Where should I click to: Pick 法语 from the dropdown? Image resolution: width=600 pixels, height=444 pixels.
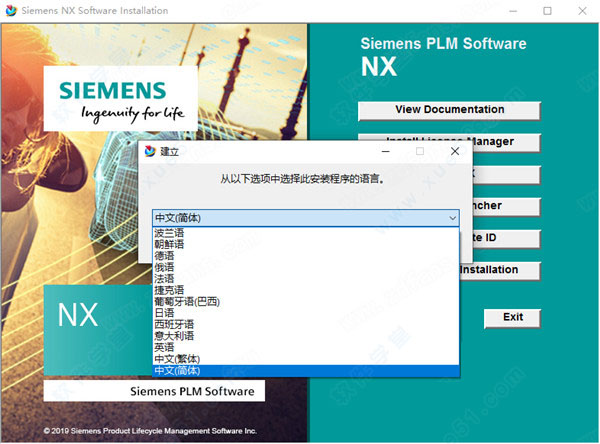coord(165,278)
